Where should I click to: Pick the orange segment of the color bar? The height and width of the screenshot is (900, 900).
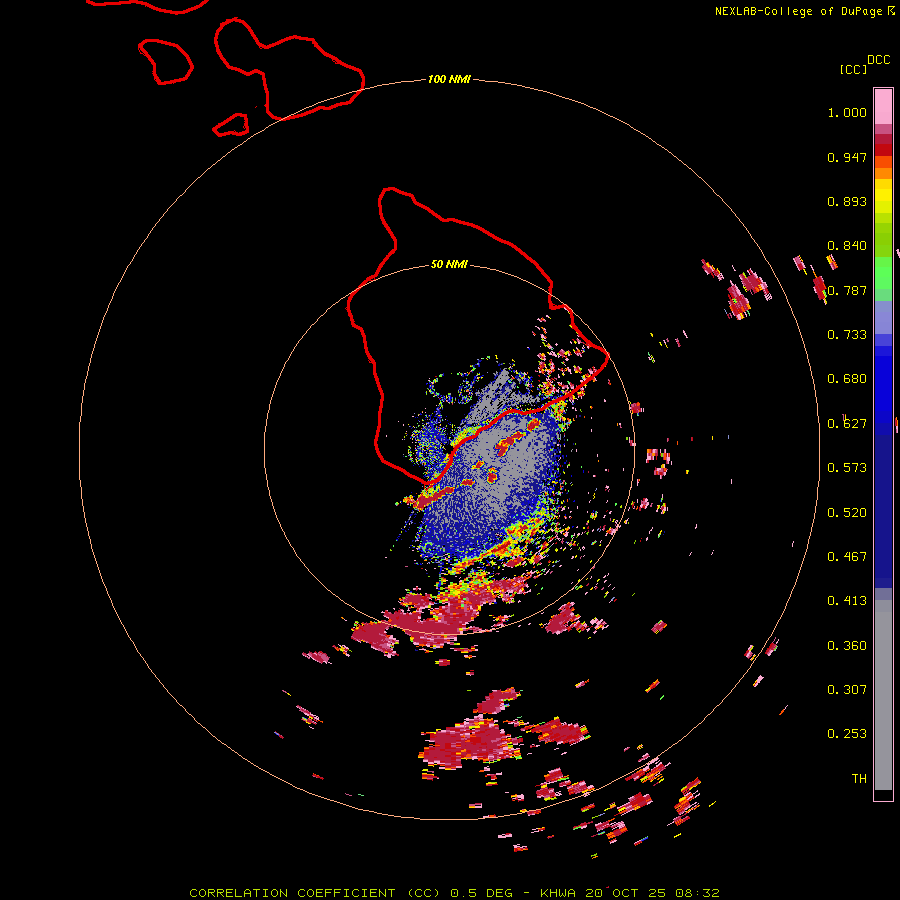click(x=883, y=173)
